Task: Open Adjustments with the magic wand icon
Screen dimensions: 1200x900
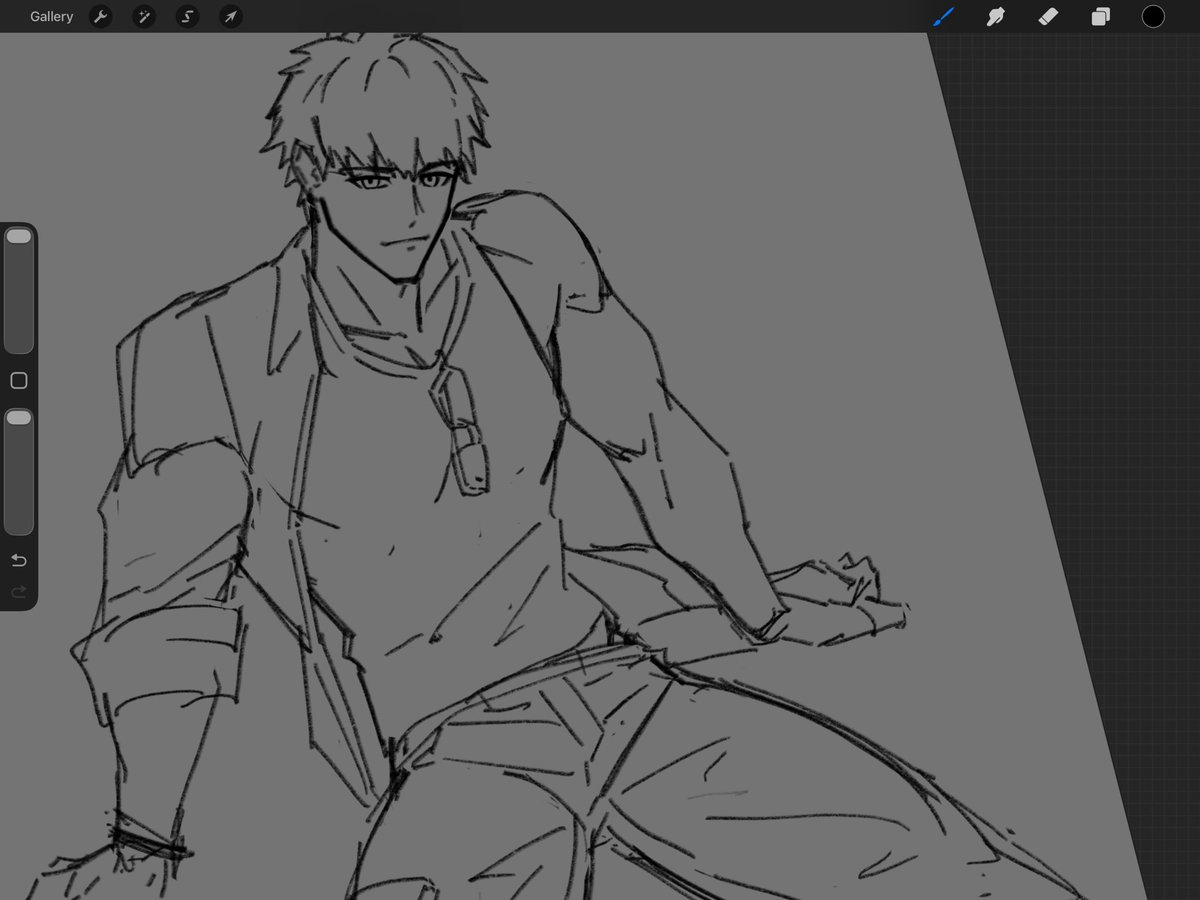Action: [x=144, y=16]
